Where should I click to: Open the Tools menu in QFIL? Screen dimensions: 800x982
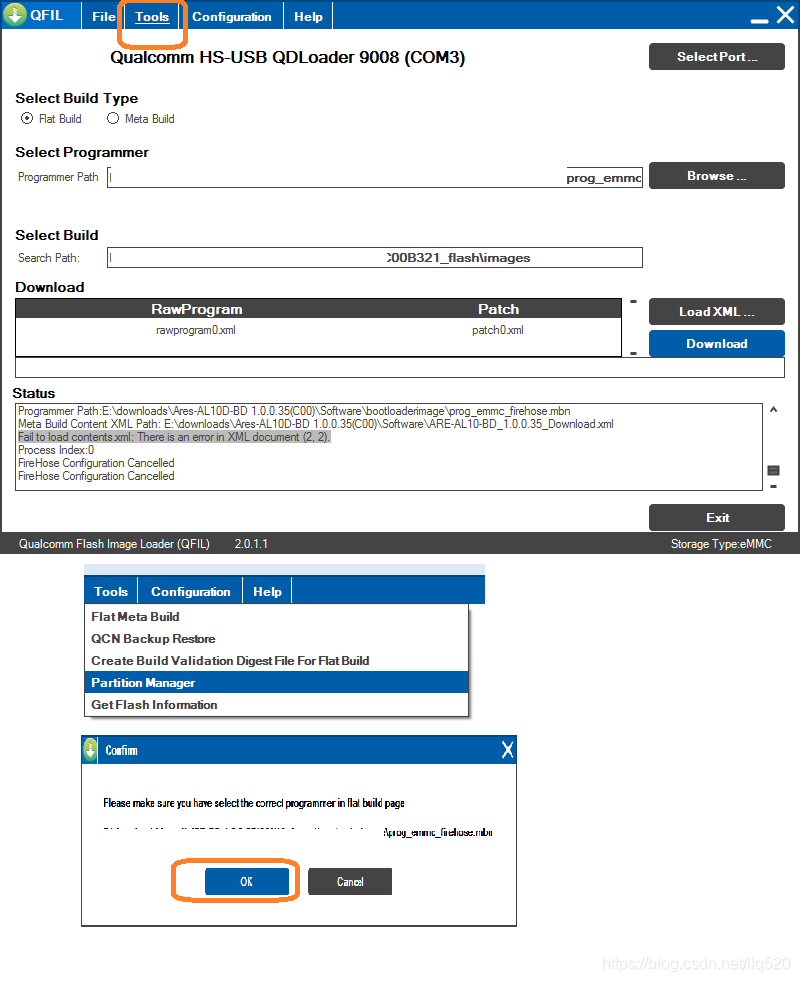click(x=152, y=16)
